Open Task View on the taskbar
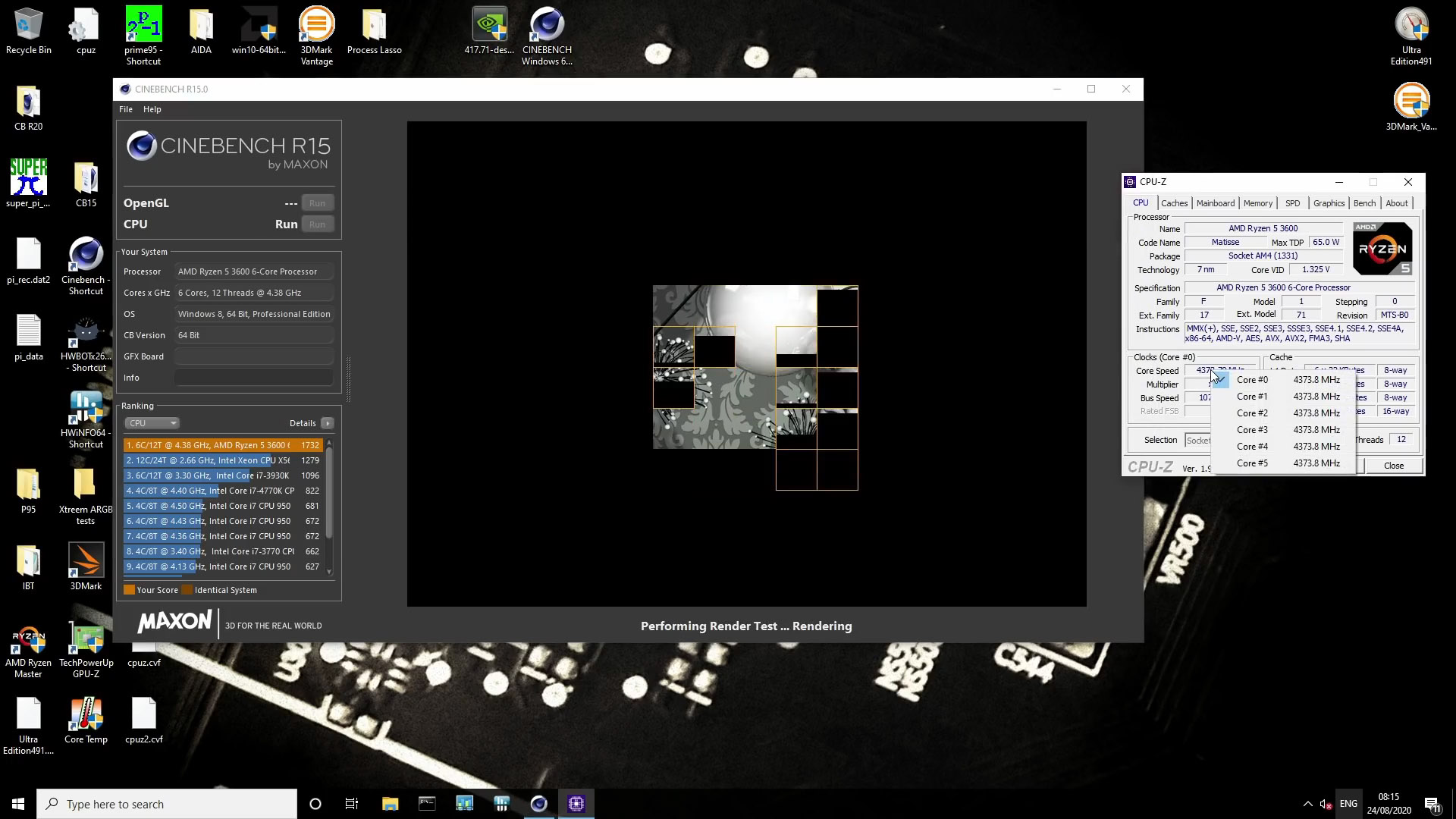Image resolution: width=1456 pixels, height=819 pixels. tap(352, 804)
